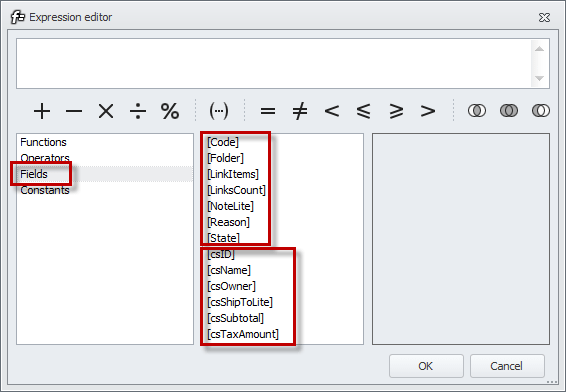Click the middle filled-circles logical operator icon

coord(509,110)
